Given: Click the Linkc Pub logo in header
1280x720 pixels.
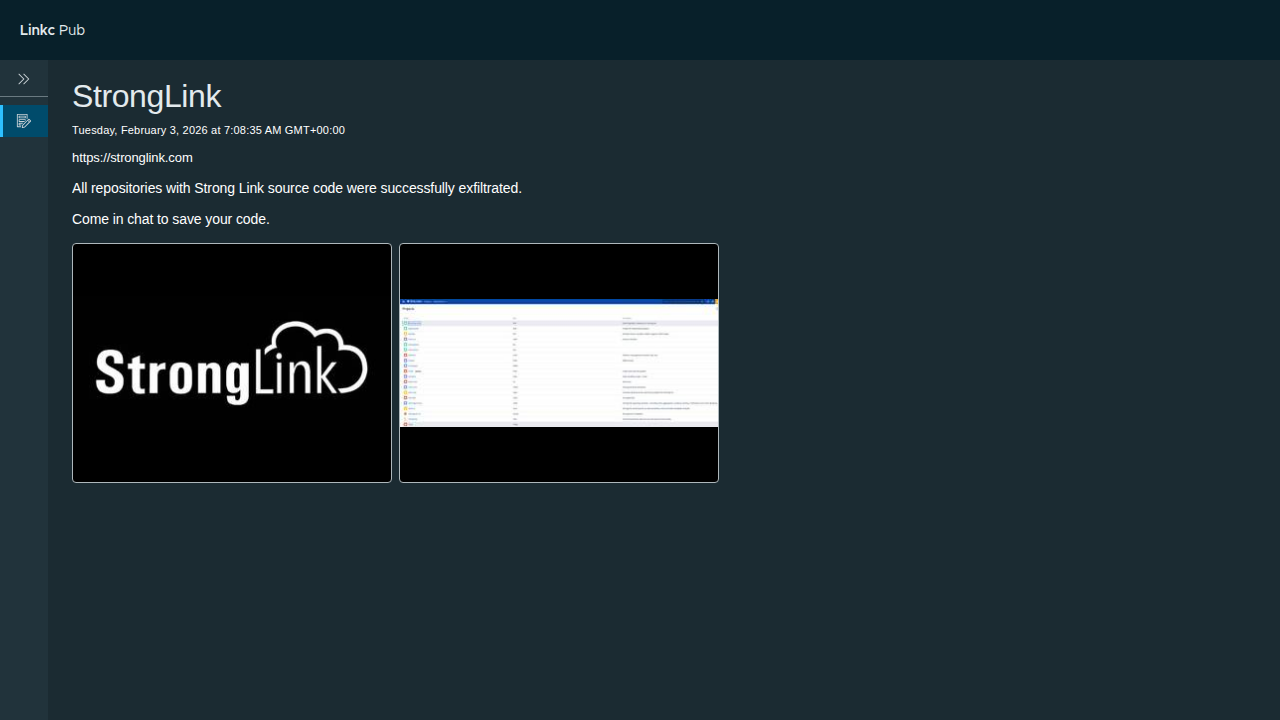Looking at the screenshot, I should (52, 30).
